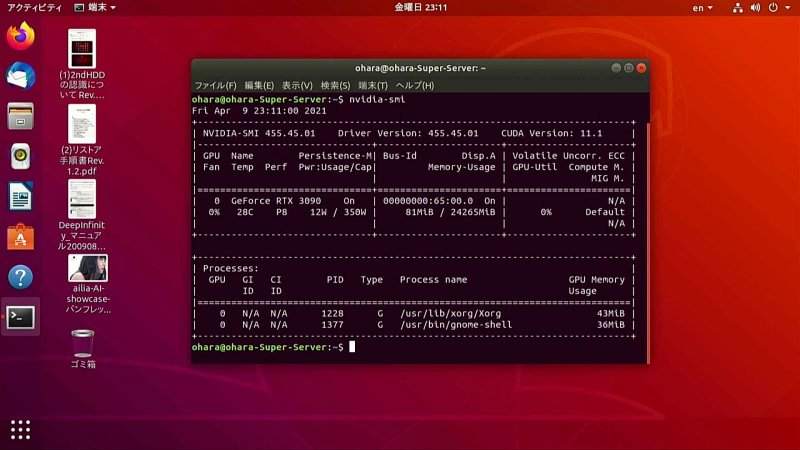Open Rhythmbox music player in dock
Image resolution: width=800 pixels, height=450 pixels.
pos(20,156)
